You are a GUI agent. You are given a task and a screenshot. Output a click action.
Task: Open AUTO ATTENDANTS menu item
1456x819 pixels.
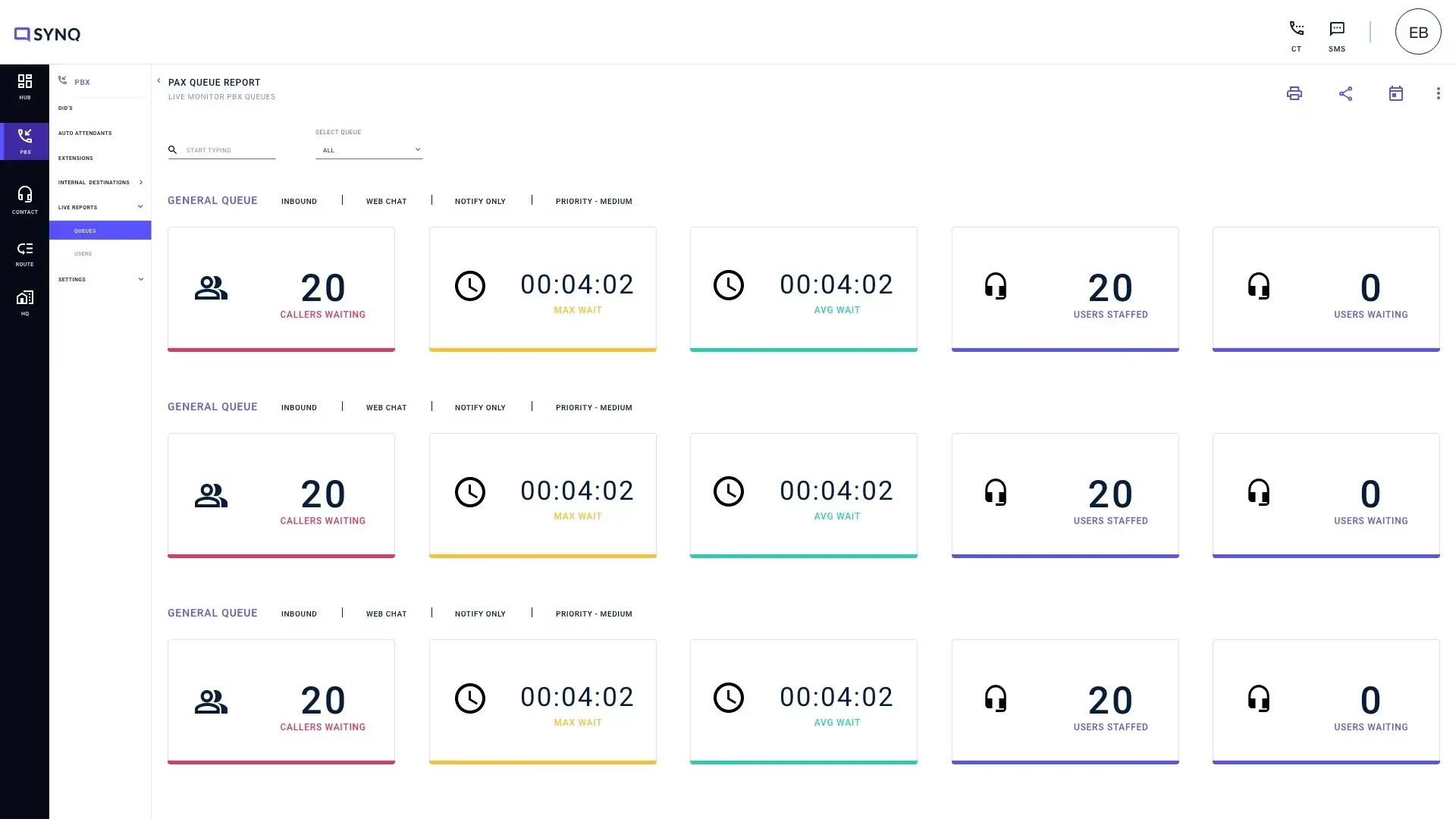(85, 133)
